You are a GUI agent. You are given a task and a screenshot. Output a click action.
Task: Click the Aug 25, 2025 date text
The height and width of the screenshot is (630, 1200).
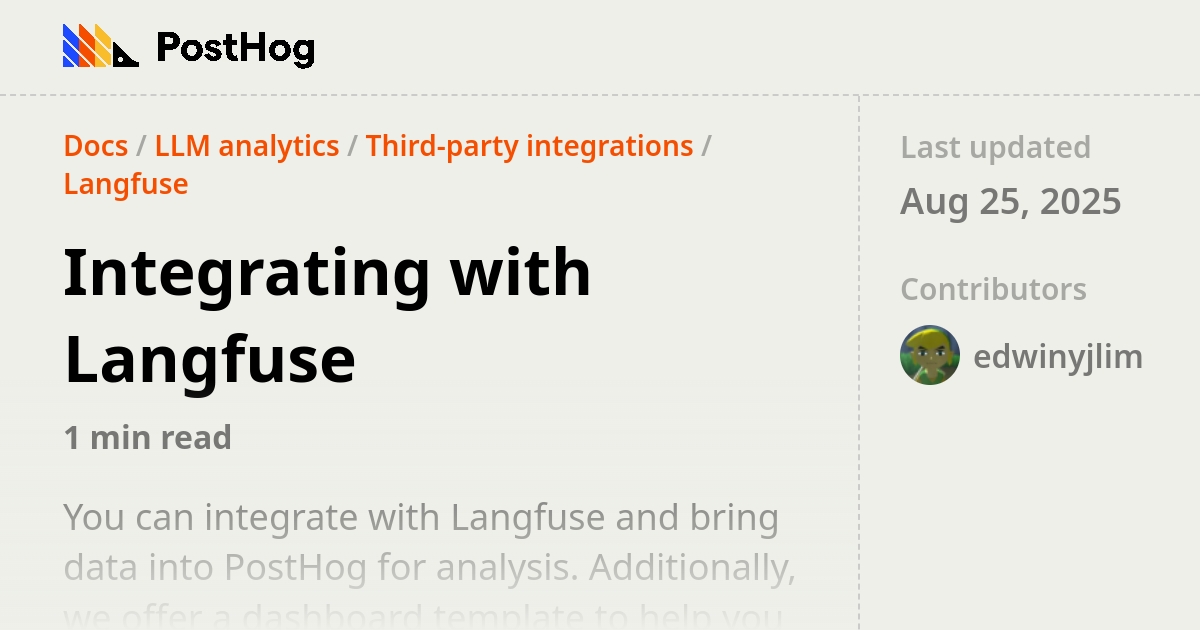1011,201
